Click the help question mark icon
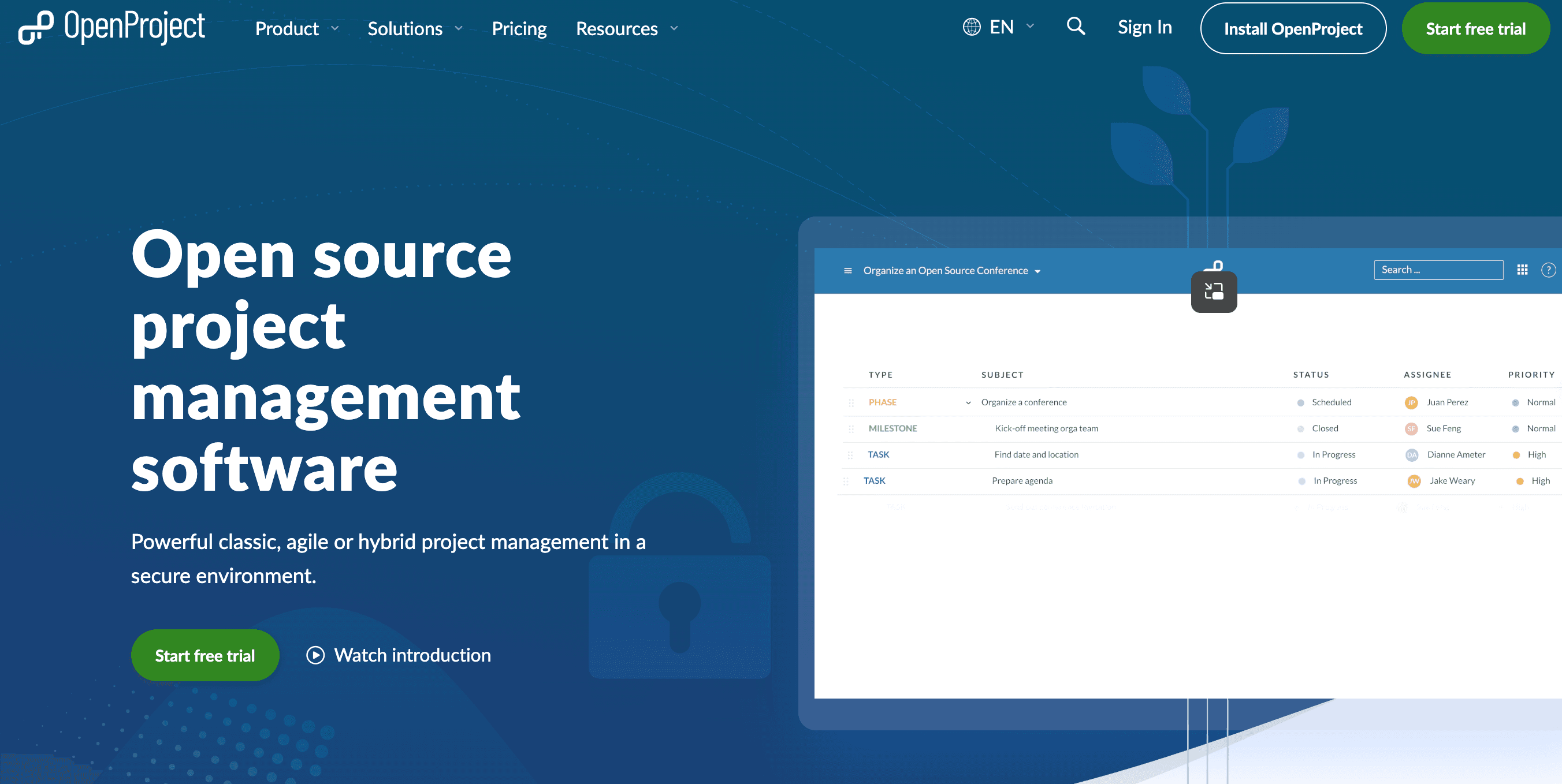Viewport: 1562px width, 784px height. 1548,270
